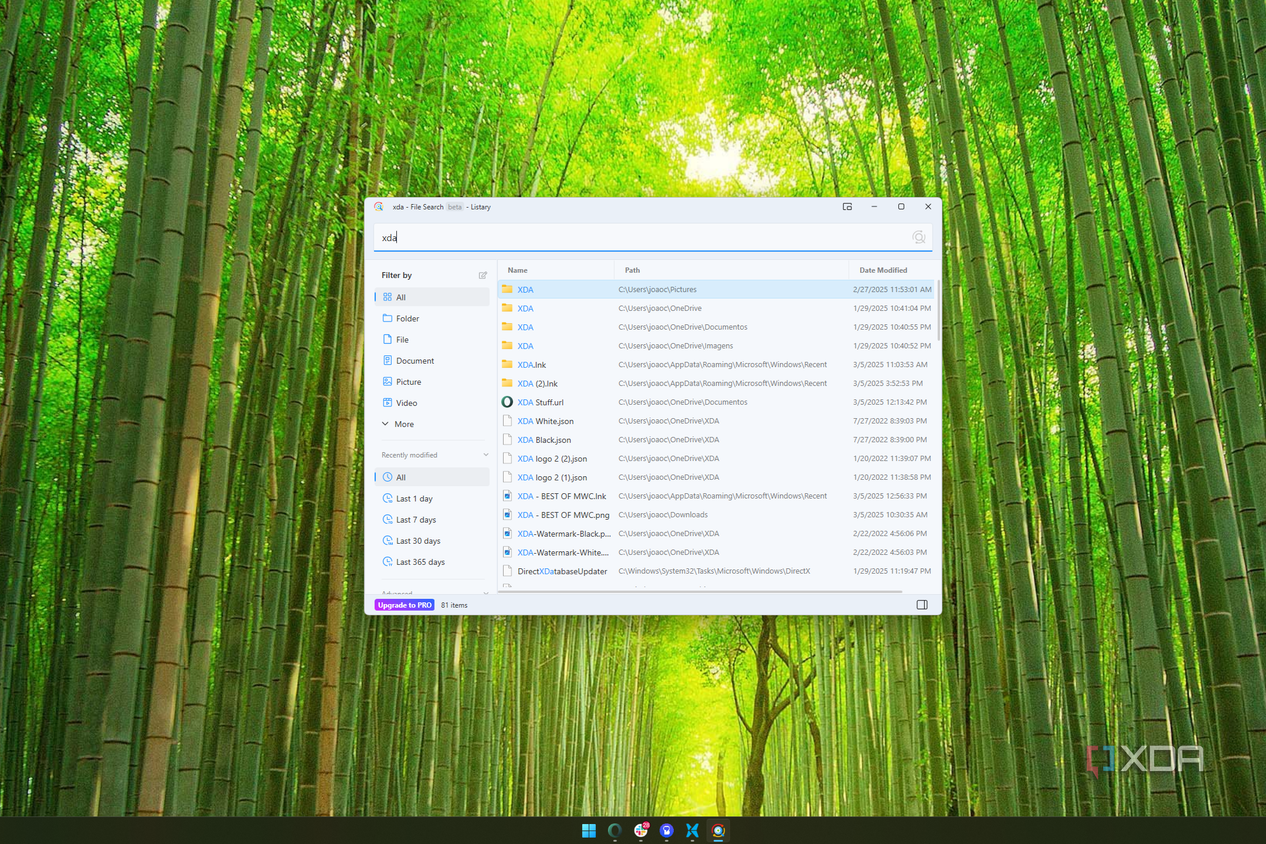Image resolution: width=1266 pixels, height=844 pixels.
Task: Select the XDA Black.json result
Action: pos(716,440)
